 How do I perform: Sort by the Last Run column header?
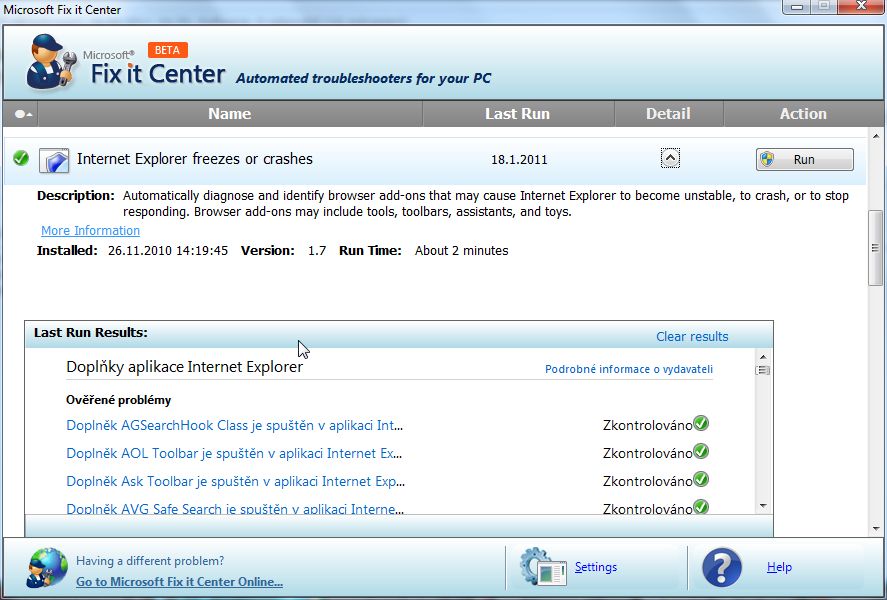pyautogui.click(x=518, y=114)
